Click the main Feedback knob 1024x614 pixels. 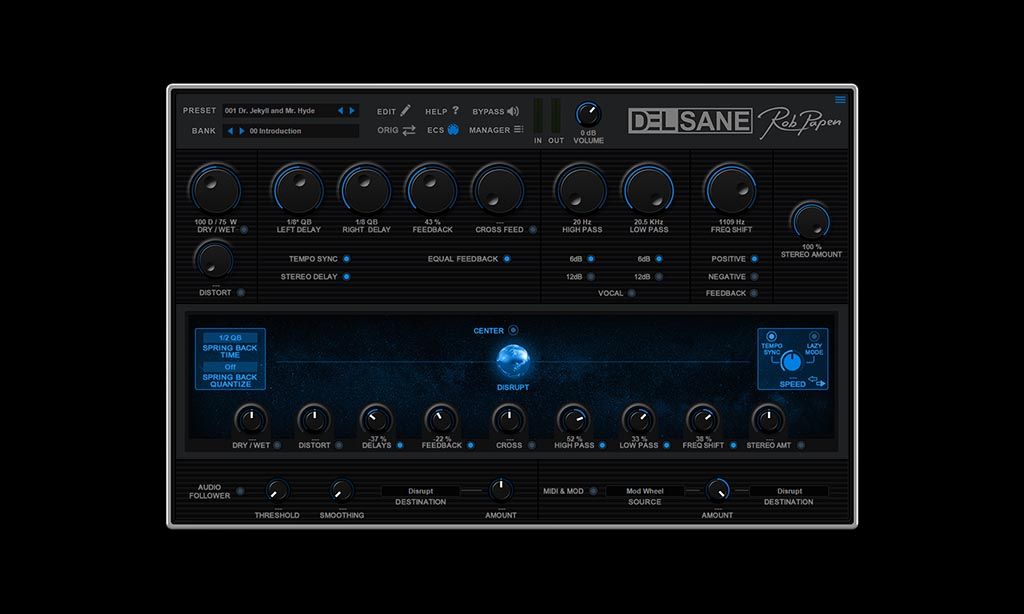[432, 190]
